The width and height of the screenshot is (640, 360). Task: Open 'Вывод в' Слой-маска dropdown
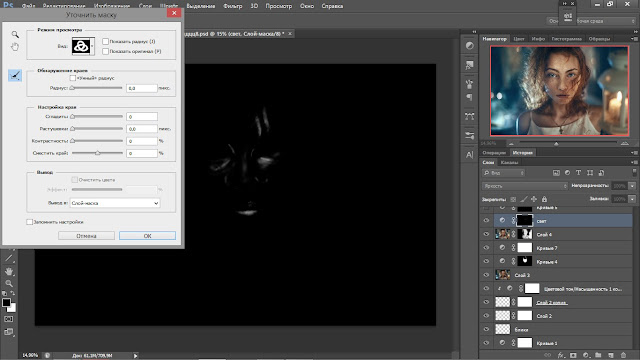coord(115,203)
